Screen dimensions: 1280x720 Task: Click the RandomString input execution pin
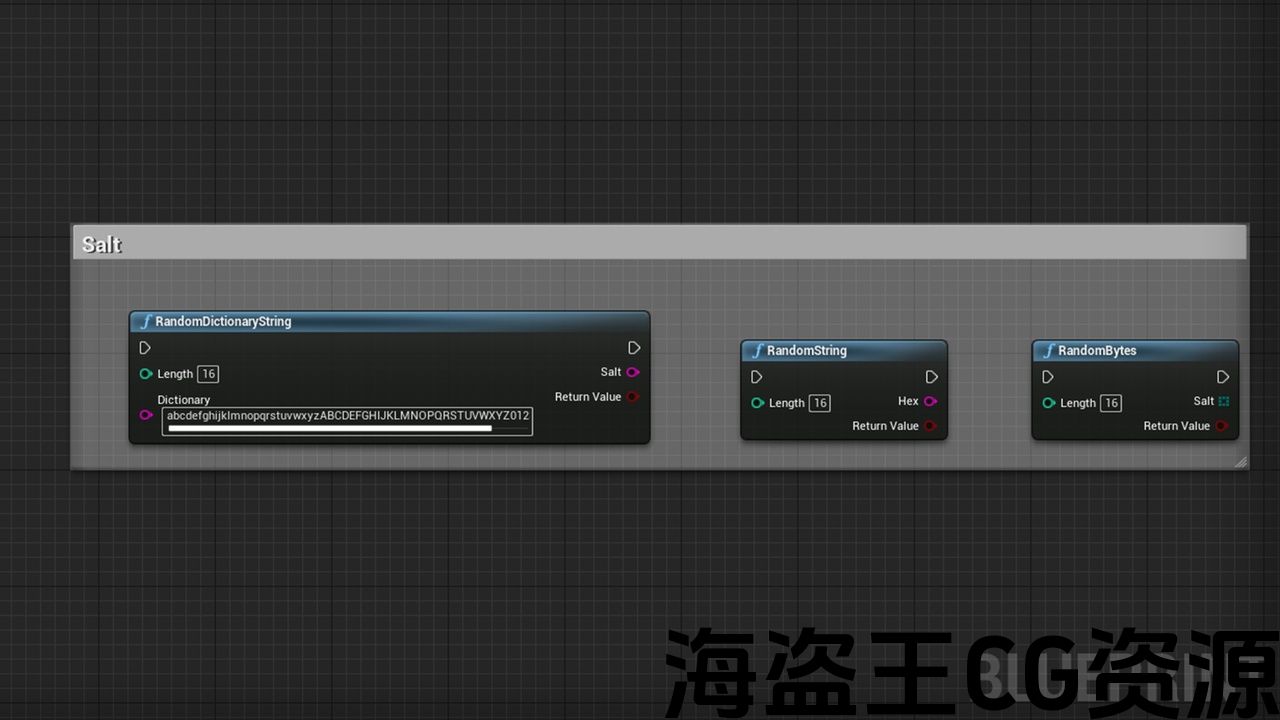coord(756,377)
